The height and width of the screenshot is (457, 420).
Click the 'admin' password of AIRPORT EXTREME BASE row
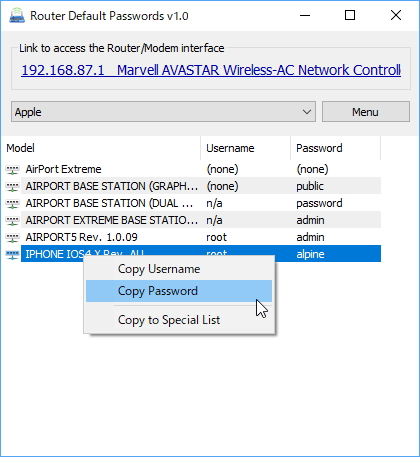coord(310,220)
